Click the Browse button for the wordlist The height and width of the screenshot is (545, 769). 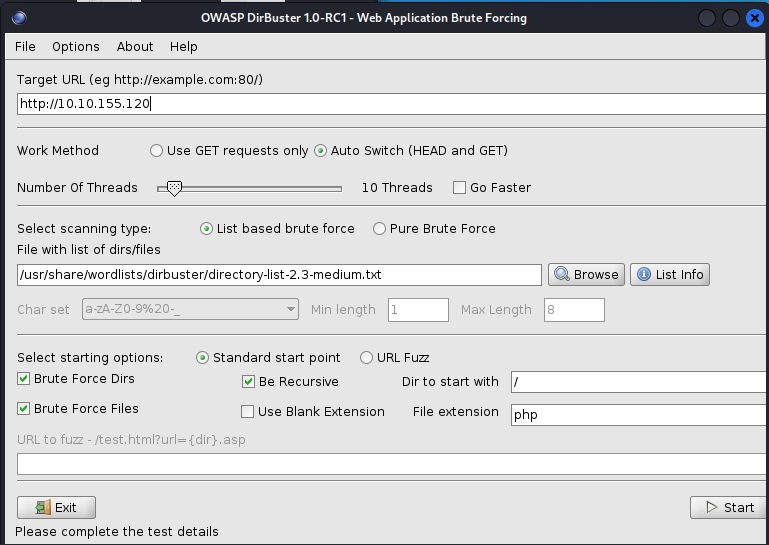586,275
